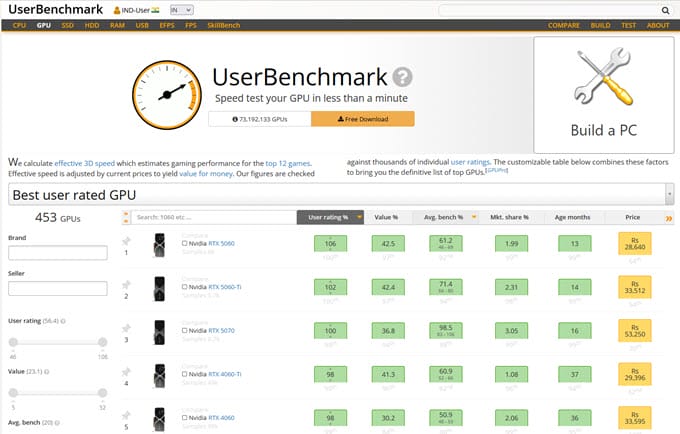Image resolution: width=680 pixels, height=434 pixels.
Task: Click the table sort arrows beside search
Action: tap(126, 217)
